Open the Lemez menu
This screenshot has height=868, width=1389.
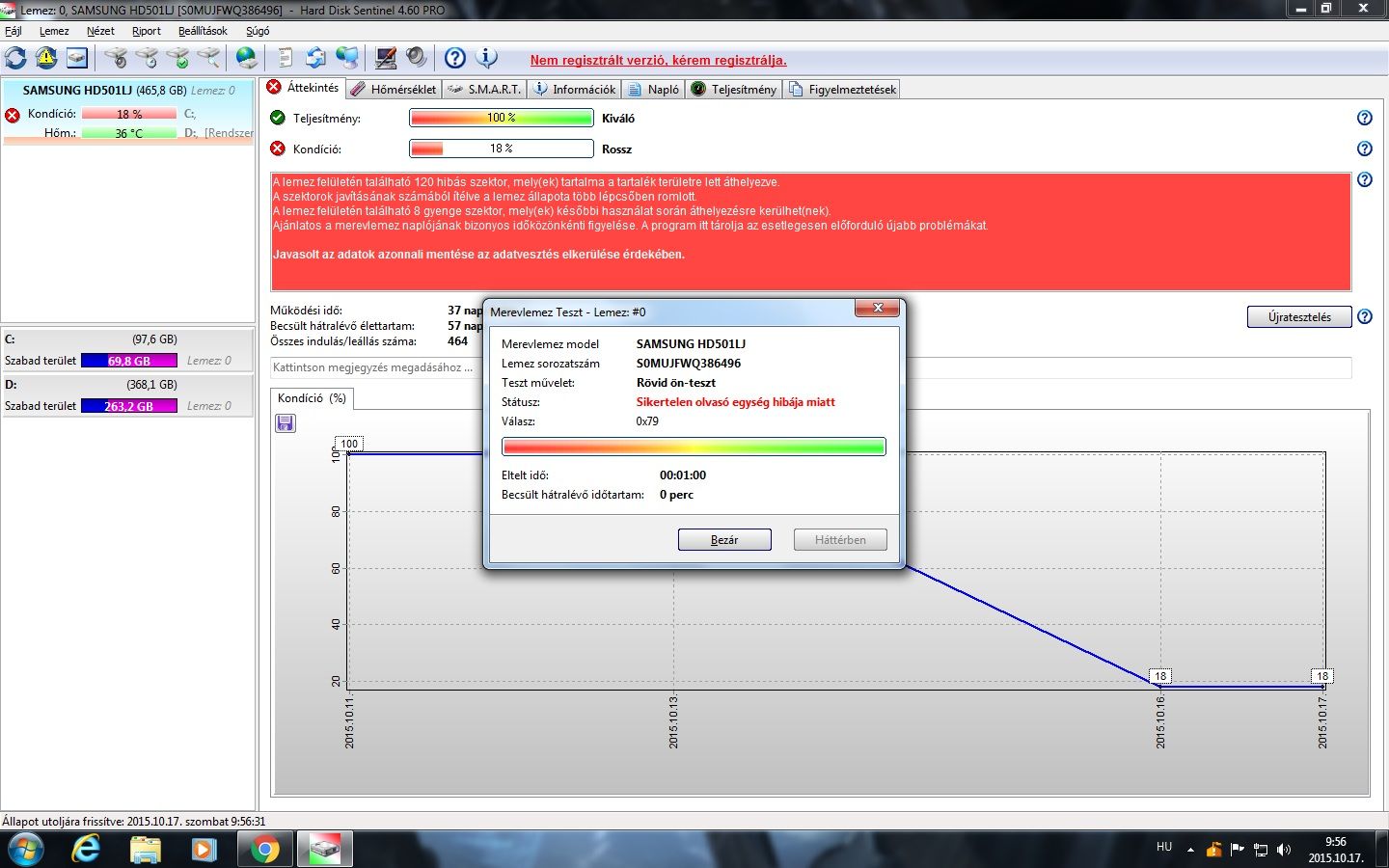54,31
